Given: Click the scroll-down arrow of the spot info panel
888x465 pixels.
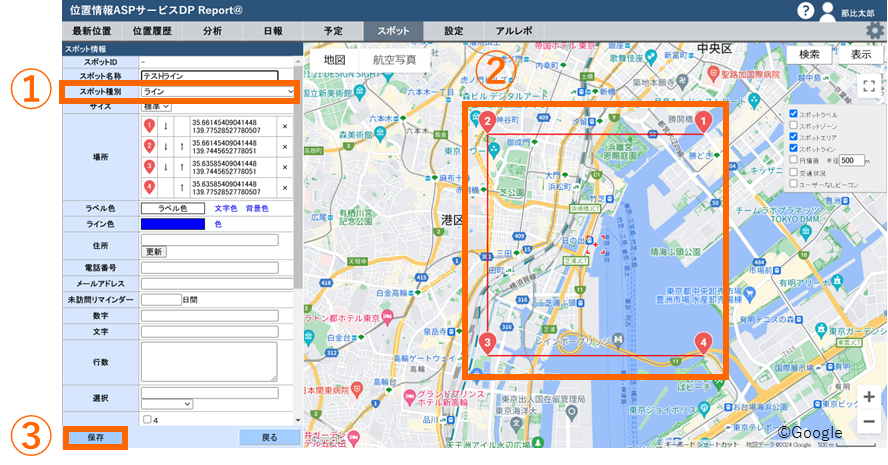Looking at the screenshot, I should tap(298, 420).
